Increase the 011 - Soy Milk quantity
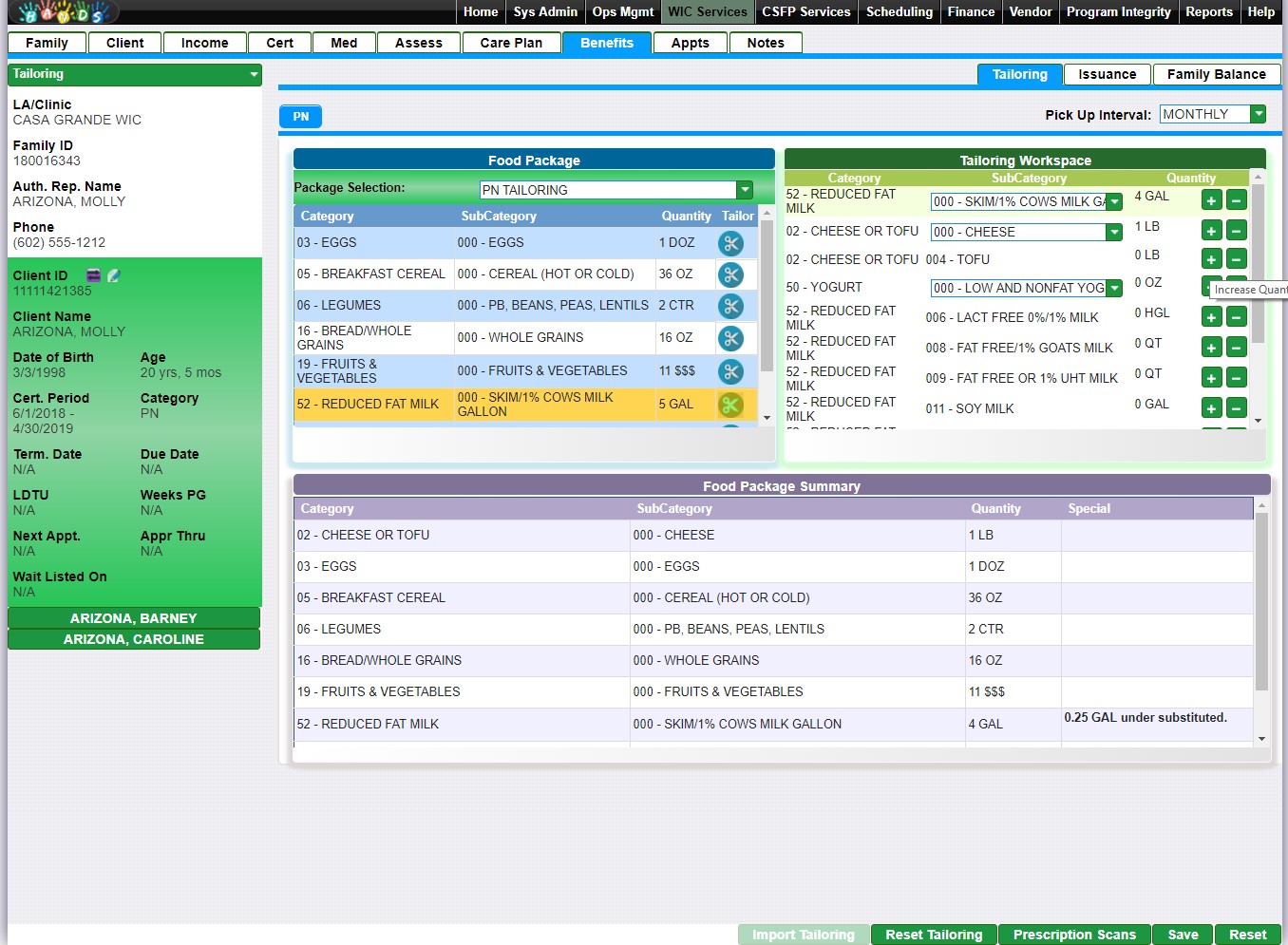The height and width of the screenshot is (945, 1288). click(x=1211, y=408)
